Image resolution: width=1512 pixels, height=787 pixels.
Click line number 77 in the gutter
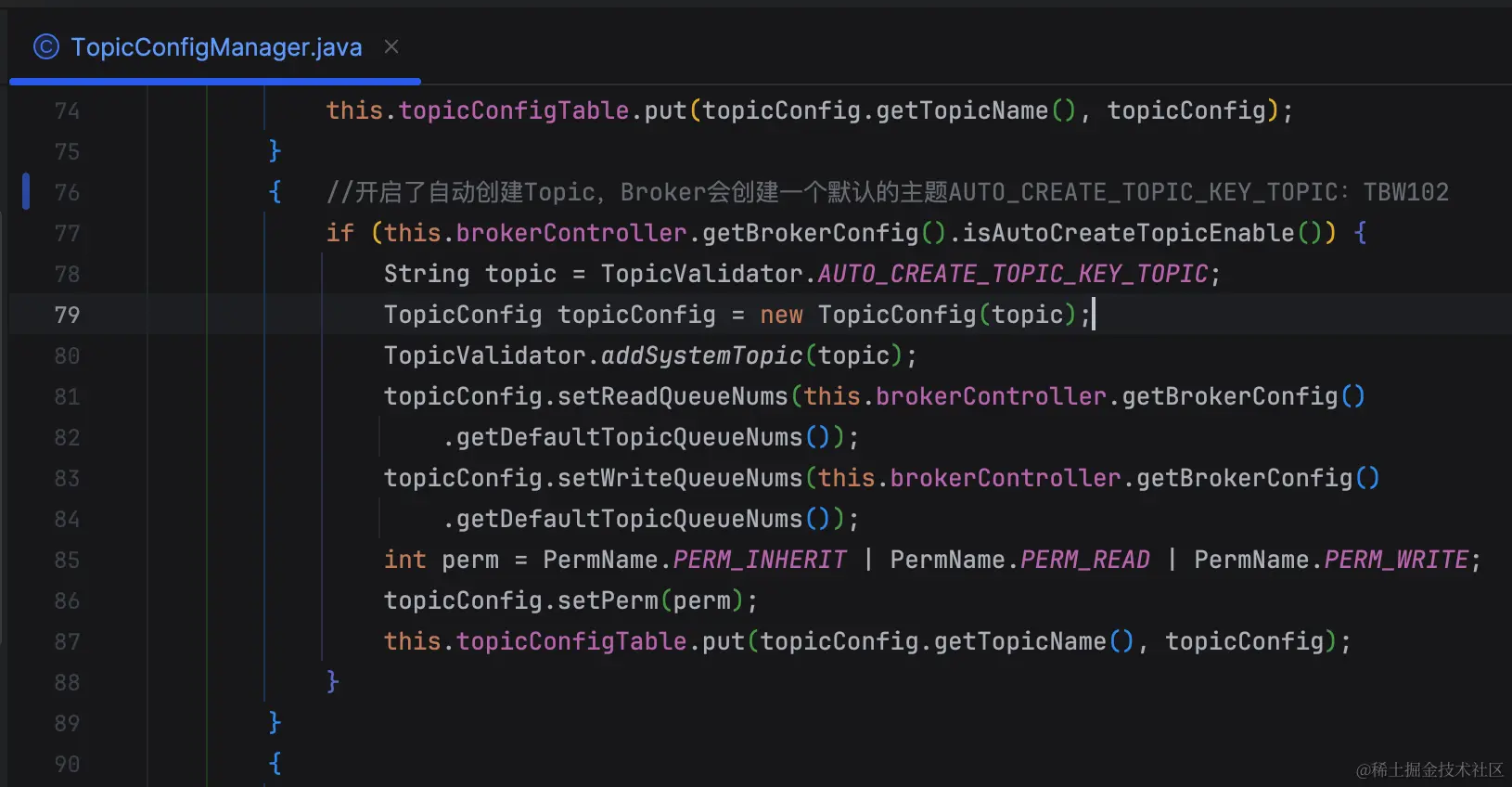point(67,234)
